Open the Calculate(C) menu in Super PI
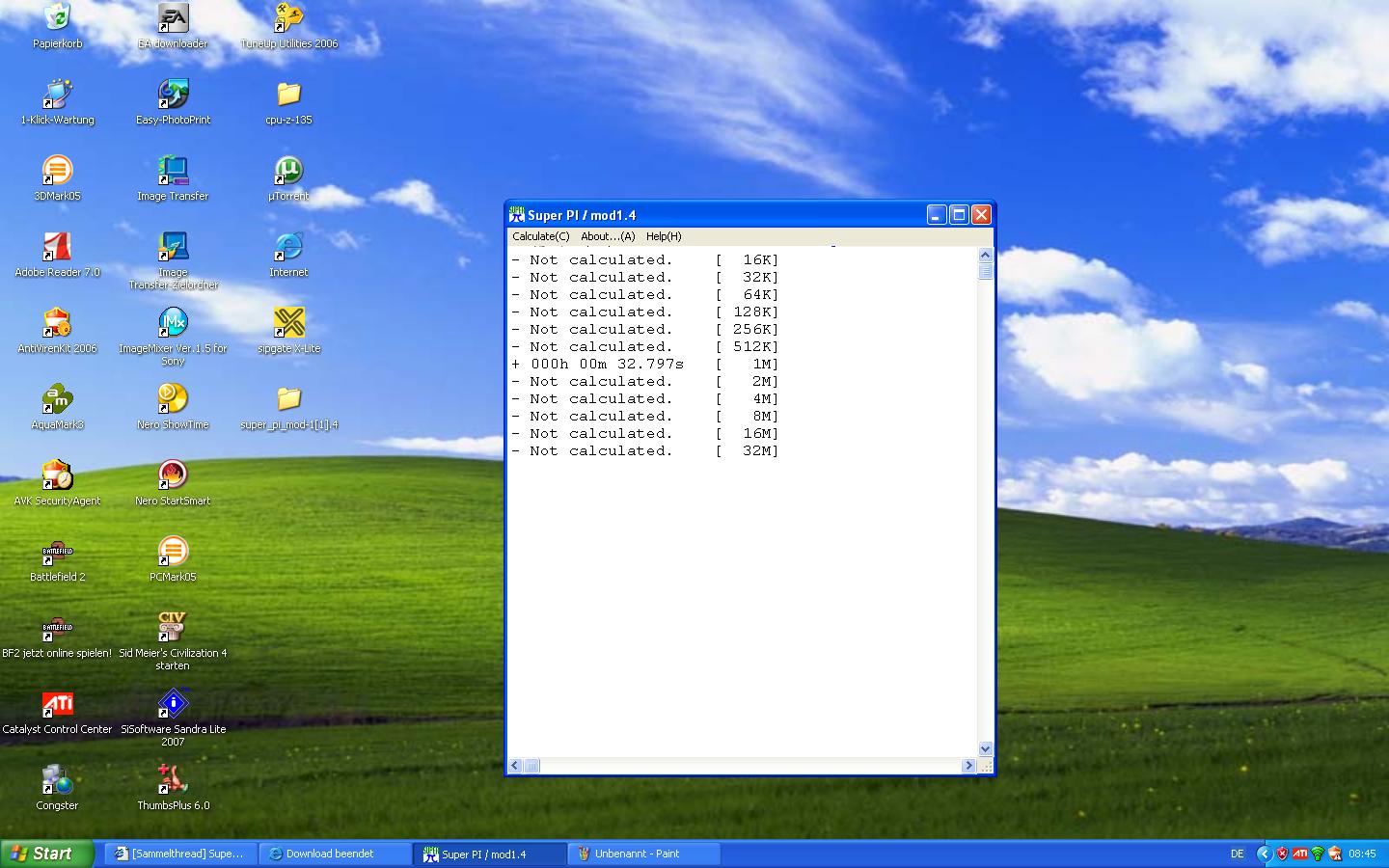 [541, 236]
